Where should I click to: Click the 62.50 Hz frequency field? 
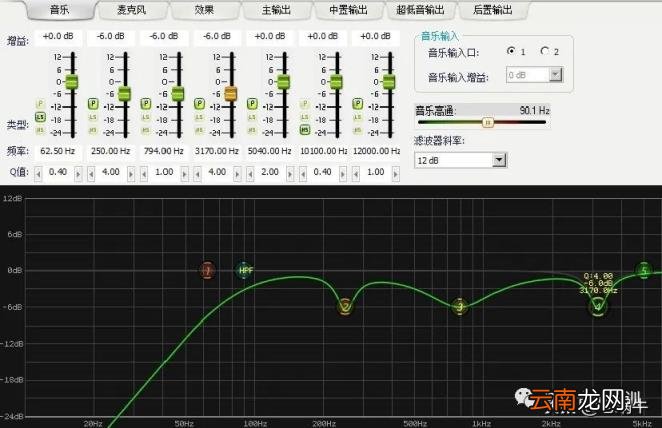57,151
